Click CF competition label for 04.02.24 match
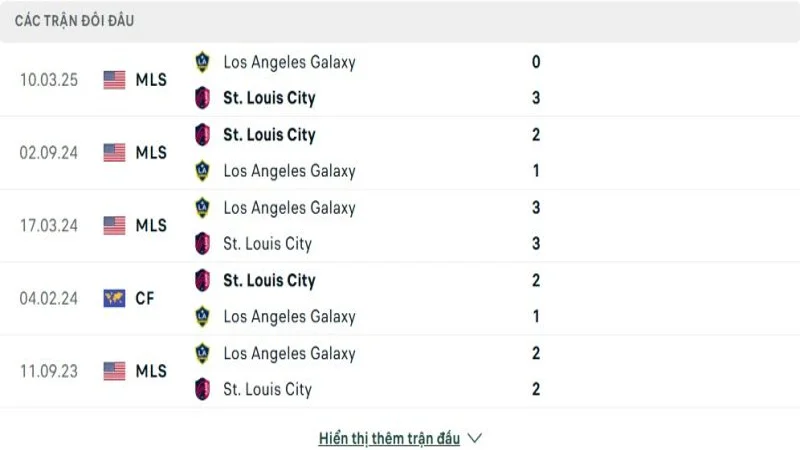Image resolution: width=800 pixels, height=450 pixels. (x=145, y=298)
